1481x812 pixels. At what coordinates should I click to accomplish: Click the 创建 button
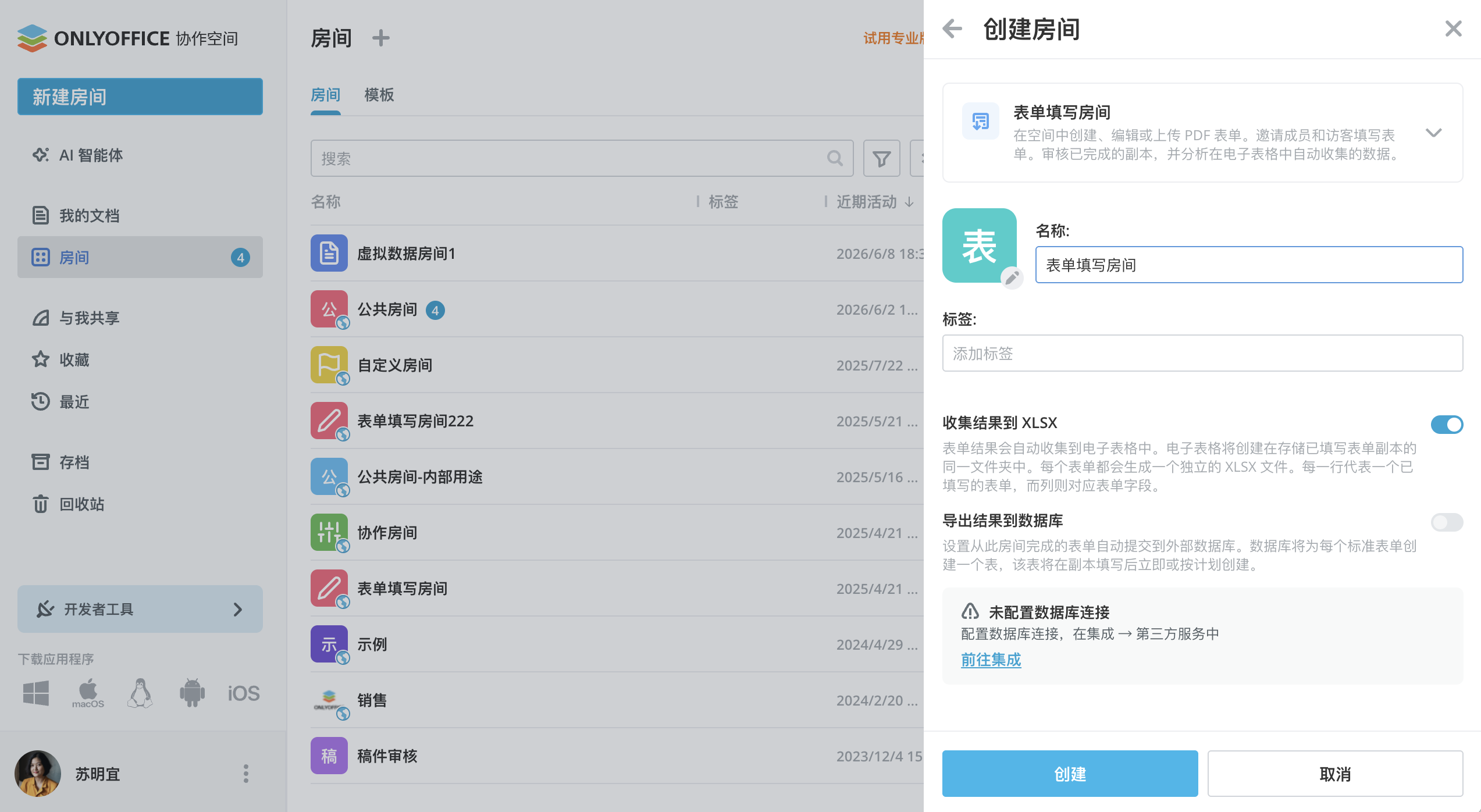1070,774
